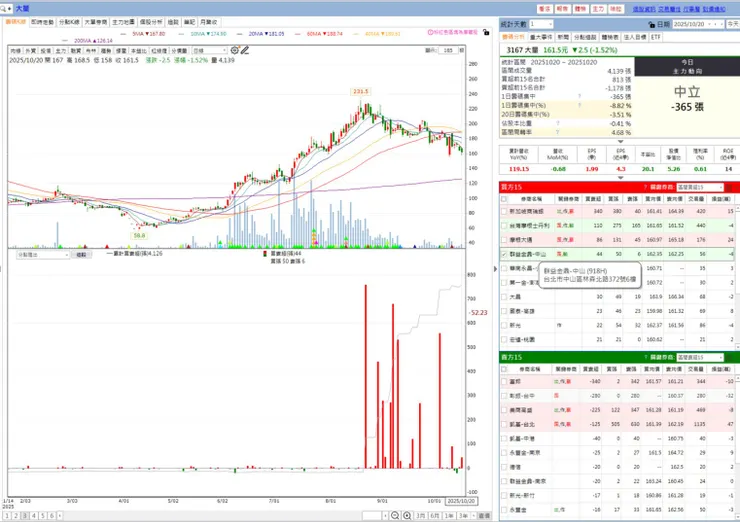Check the 凱基-台北 seller row checkbox
740x522 pixels.
click(504, 424)
